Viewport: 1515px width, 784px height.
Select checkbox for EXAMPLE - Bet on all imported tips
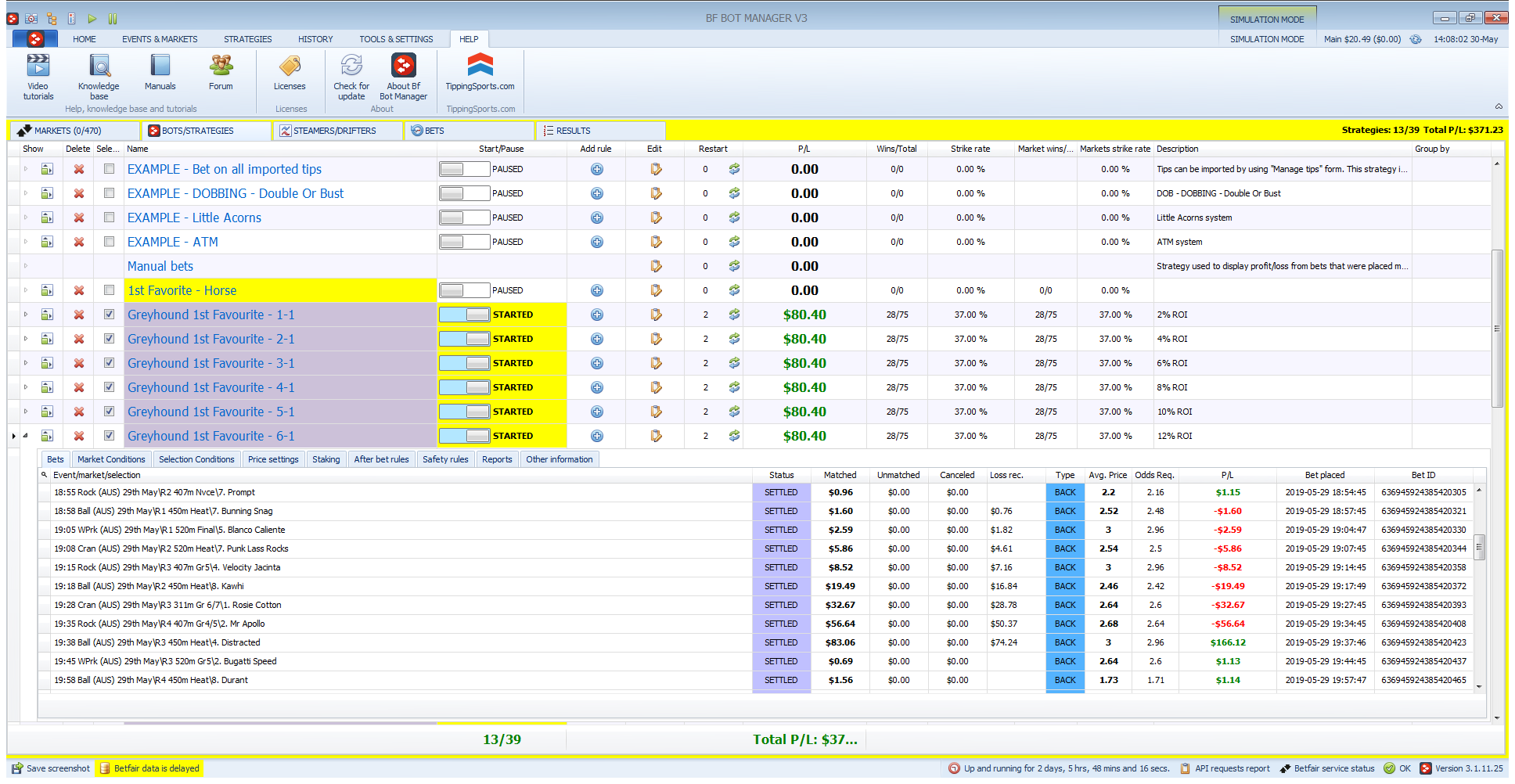[109, 169]
